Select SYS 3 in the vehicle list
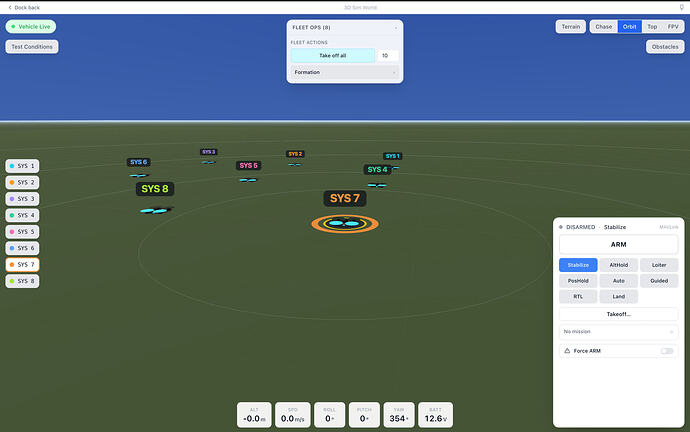690x432 pixels. pos(22,199)
